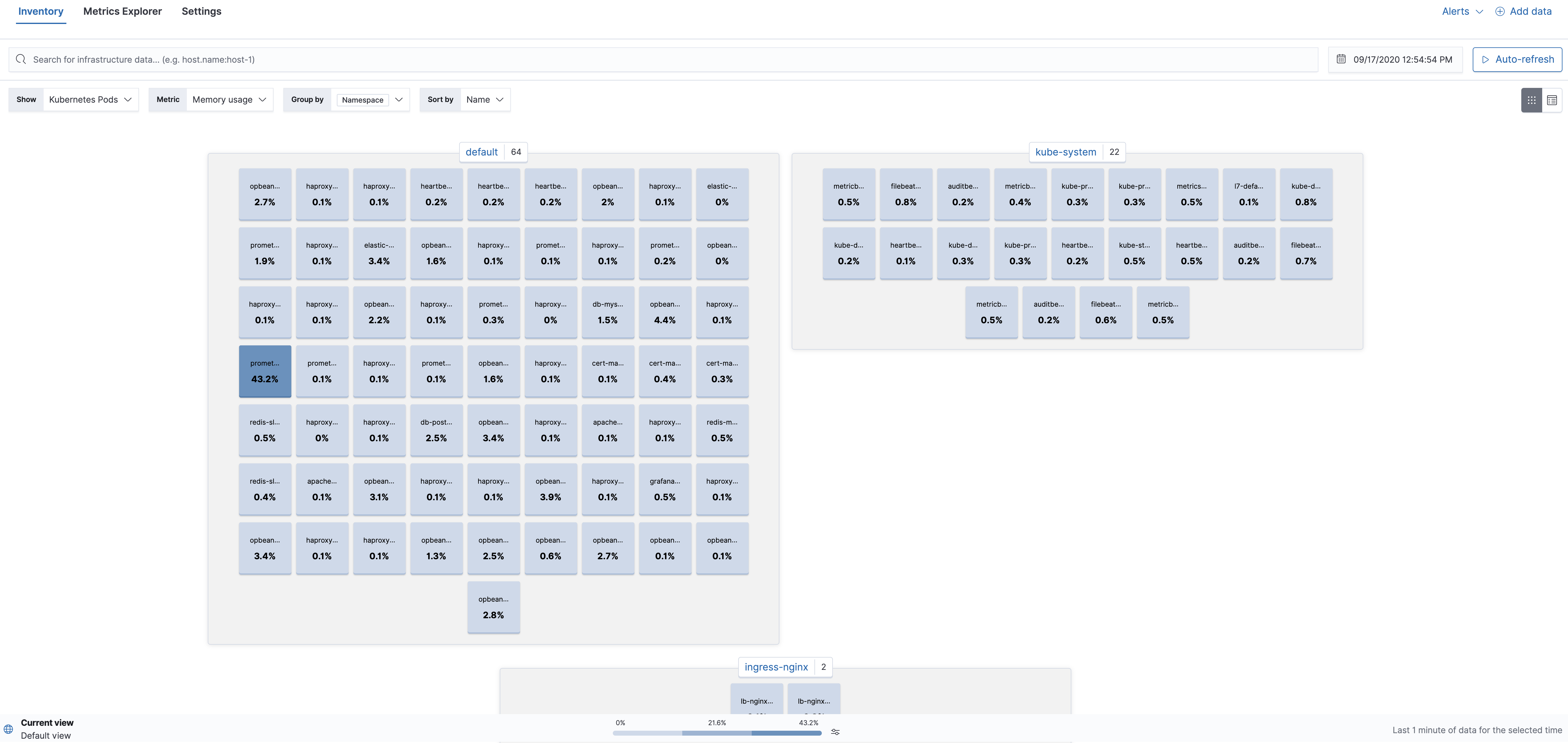
Task: Open the Metric Memory usage dropdown
Action: click(x=229, y=99)
